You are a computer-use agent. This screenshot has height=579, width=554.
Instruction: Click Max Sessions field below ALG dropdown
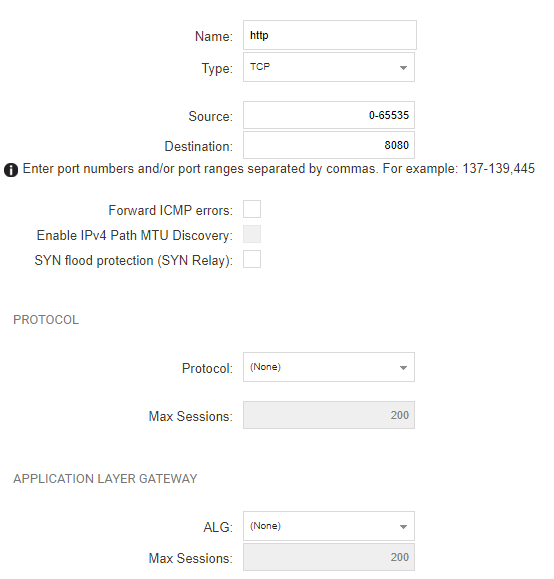pyautogui.click(x=329, y=557)
